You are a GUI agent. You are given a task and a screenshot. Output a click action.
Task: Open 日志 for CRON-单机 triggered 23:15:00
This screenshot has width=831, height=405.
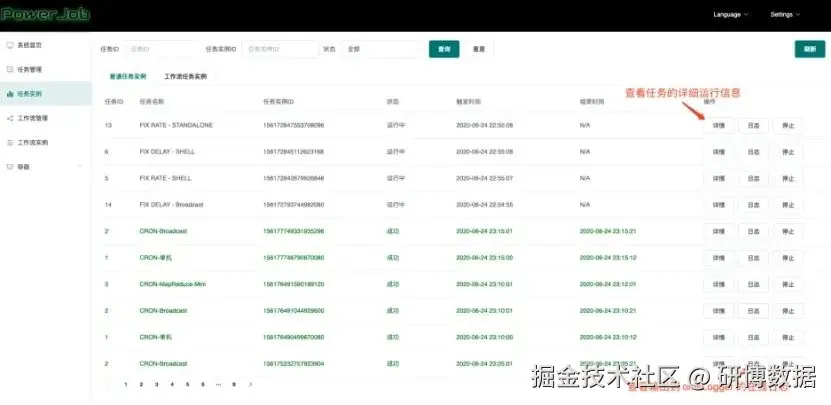[753, 258]
